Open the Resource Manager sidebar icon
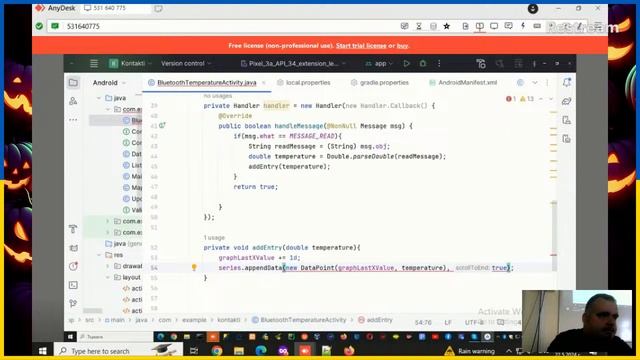Screen dimensions: 640x360 point(73,101)
